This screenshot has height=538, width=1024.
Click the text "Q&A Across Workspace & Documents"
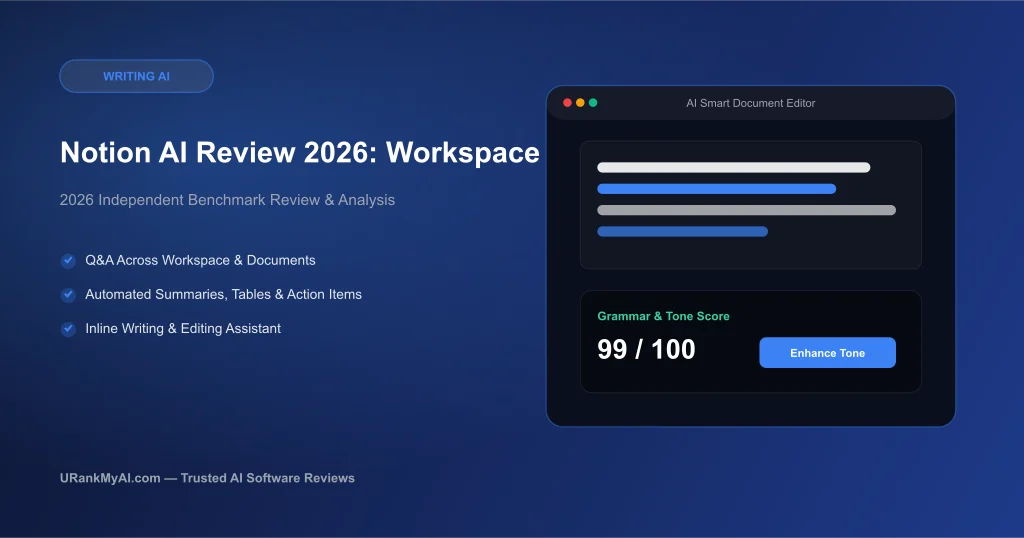200,260
